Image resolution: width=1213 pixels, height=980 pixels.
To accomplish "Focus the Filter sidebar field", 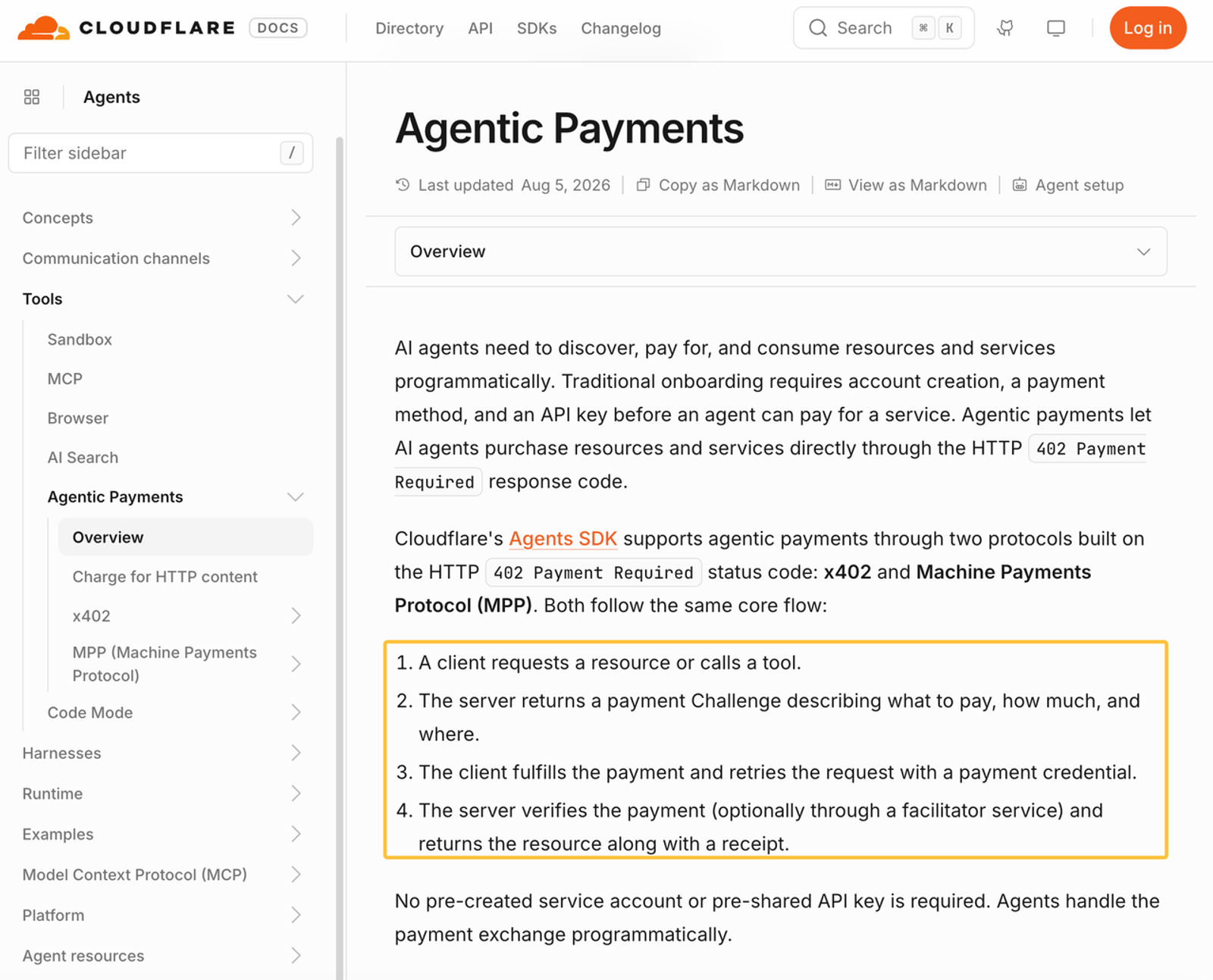I will 161,153.
